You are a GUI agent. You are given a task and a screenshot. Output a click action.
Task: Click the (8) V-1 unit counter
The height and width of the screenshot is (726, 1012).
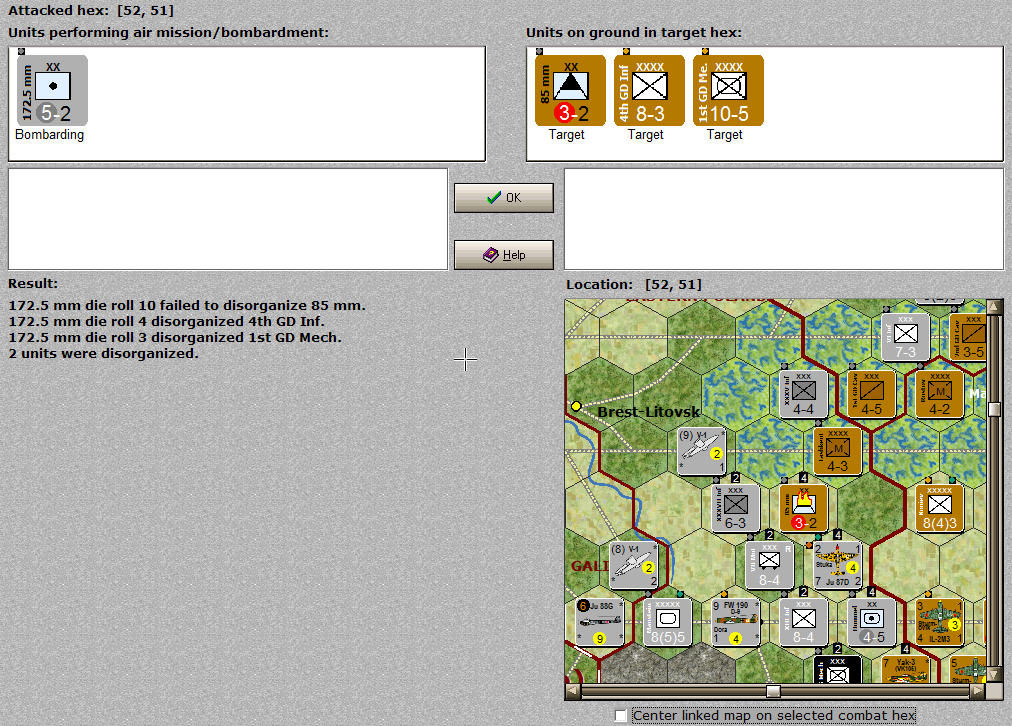634,565
